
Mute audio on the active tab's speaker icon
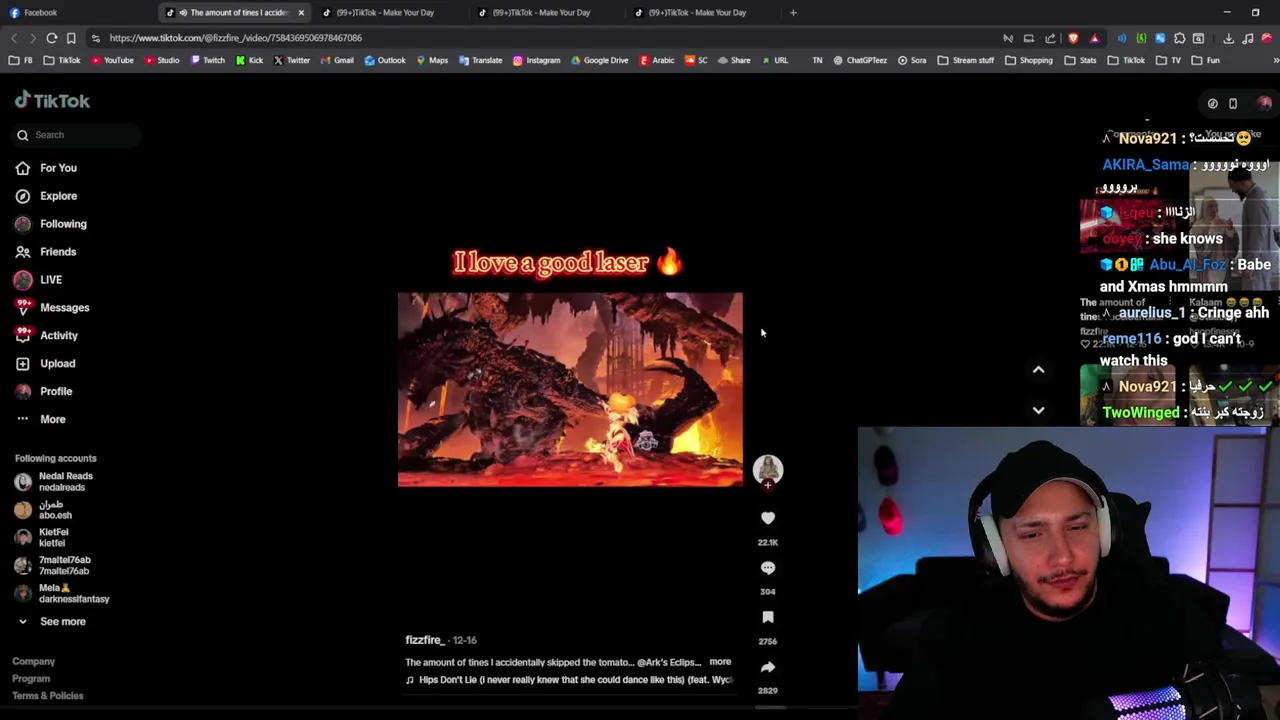pyautogui.click(x=182, y=13)
